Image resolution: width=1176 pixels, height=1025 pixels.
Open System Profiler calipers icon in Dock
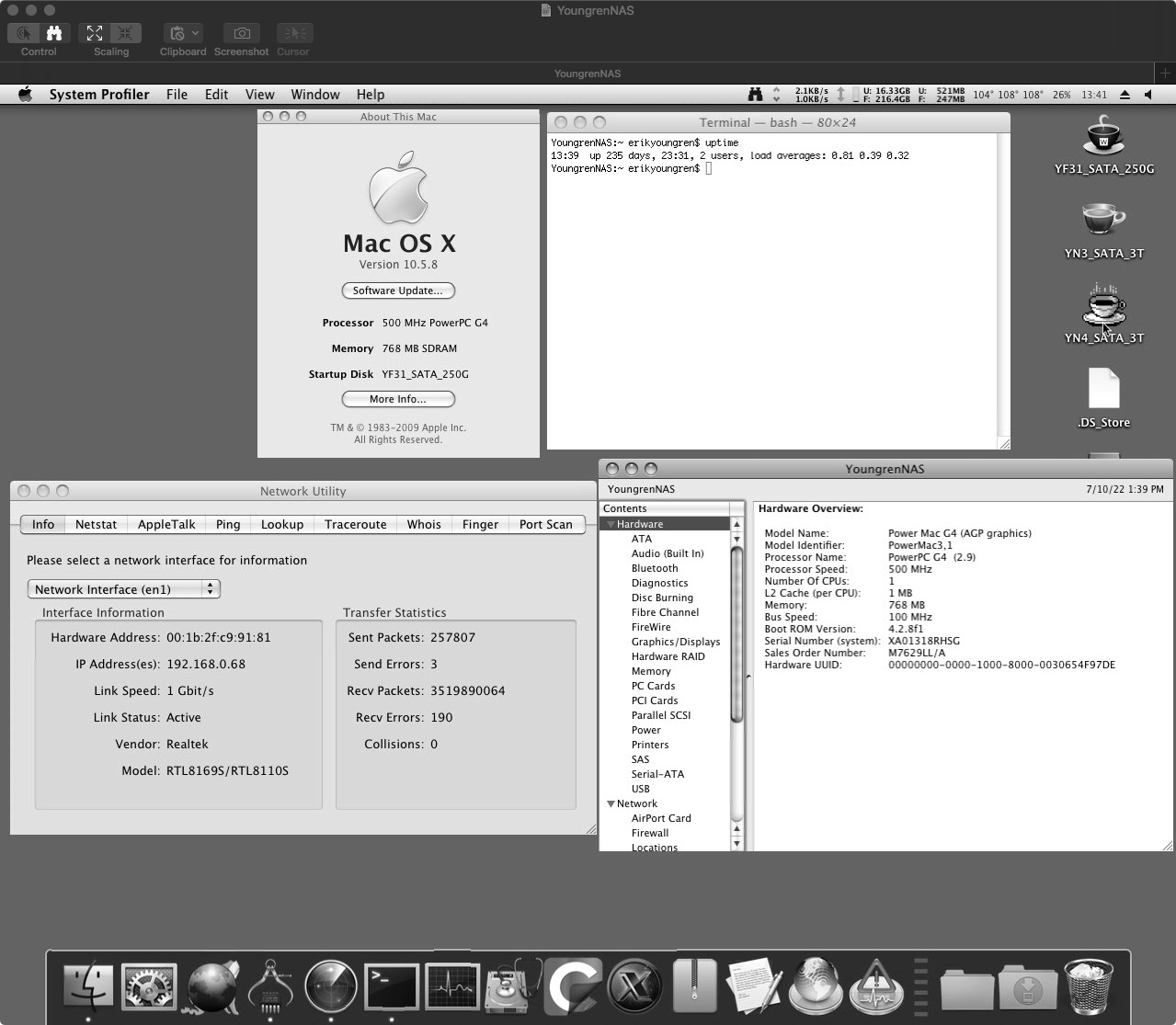click(270, 985)
